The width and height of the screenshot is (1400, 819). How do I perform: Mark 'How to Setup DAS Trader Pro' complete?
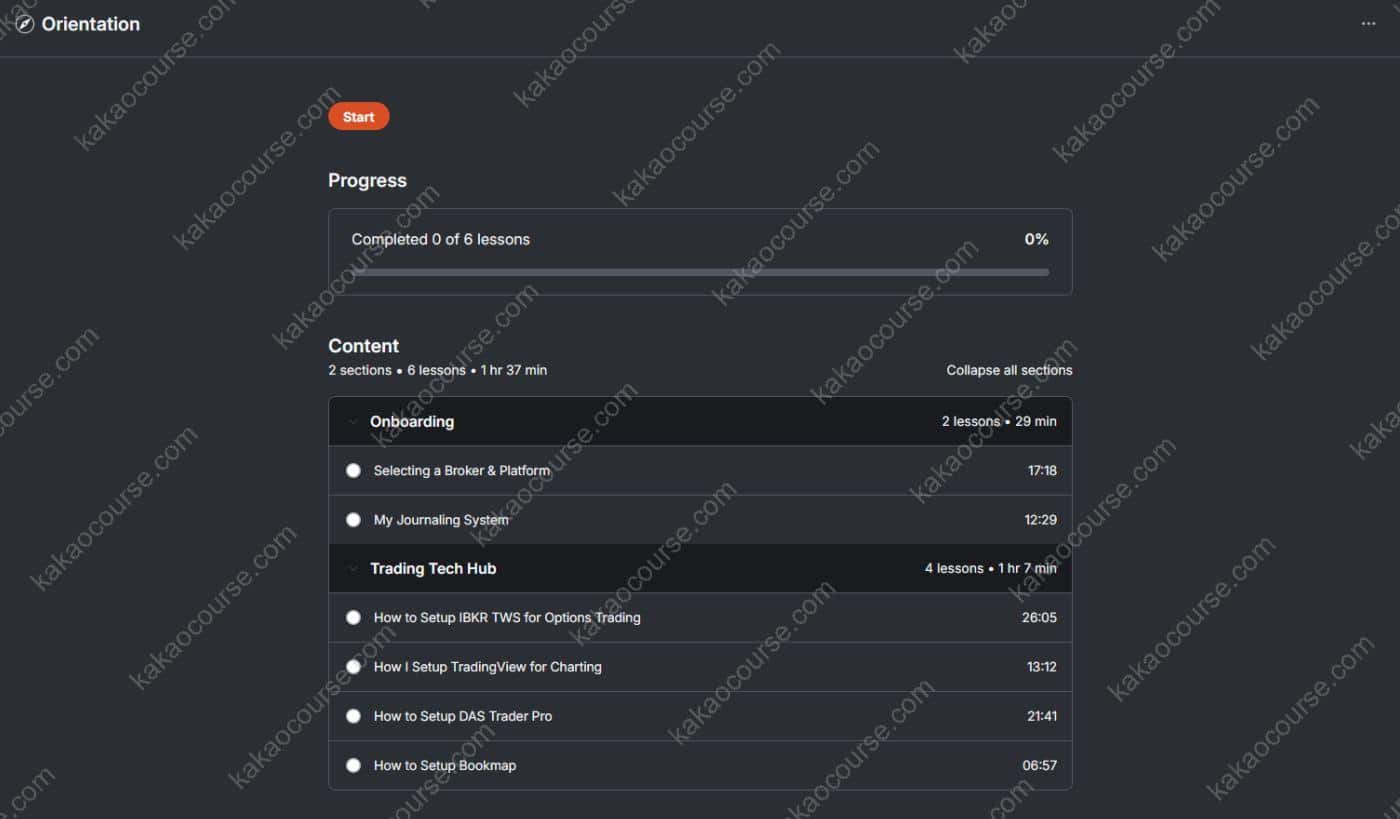(x=353, y=715)
